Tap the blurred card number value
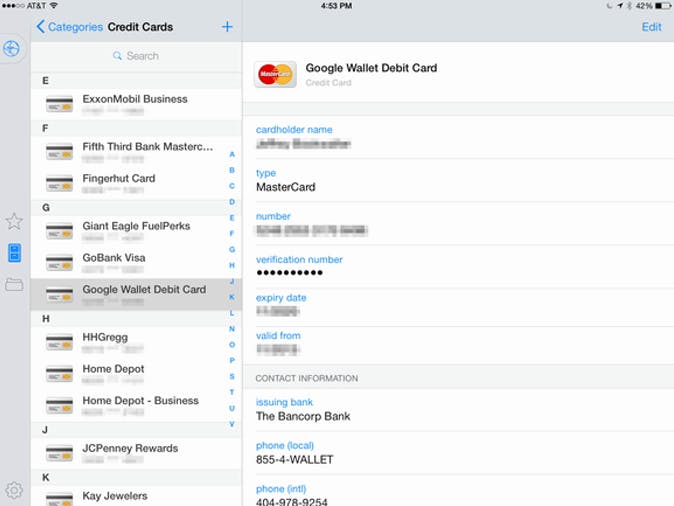The height and width of the screenshot is (506, 674). [312, 230]
